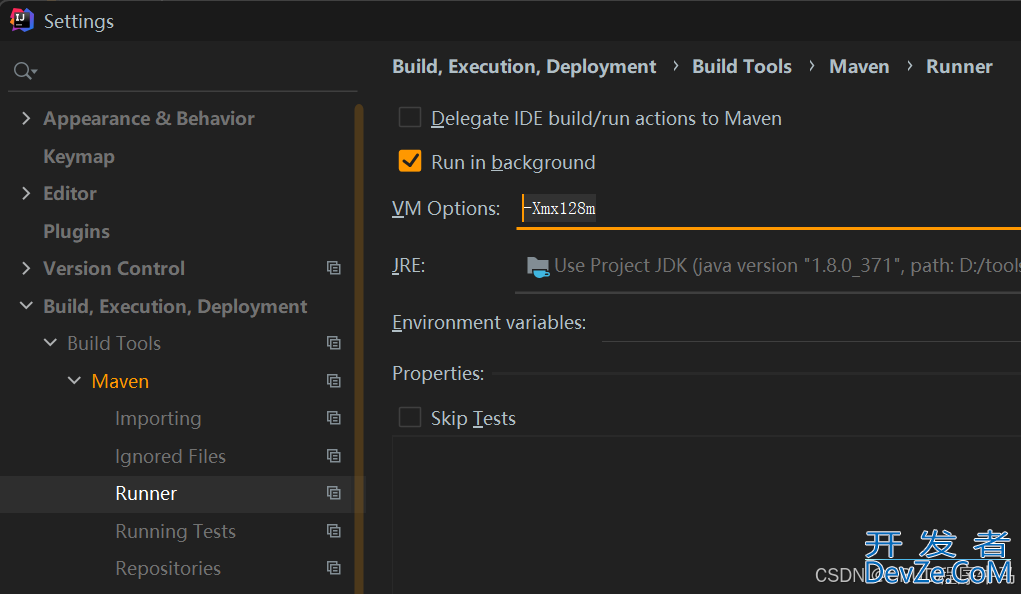Open the JRE selection dropdown
This screenshot has height=594, width=1021.
coord(768,266)
